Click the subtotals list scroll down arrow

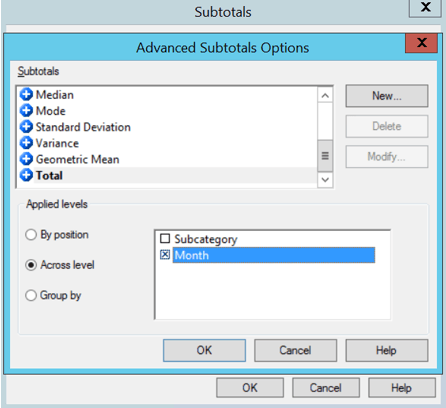325,180
